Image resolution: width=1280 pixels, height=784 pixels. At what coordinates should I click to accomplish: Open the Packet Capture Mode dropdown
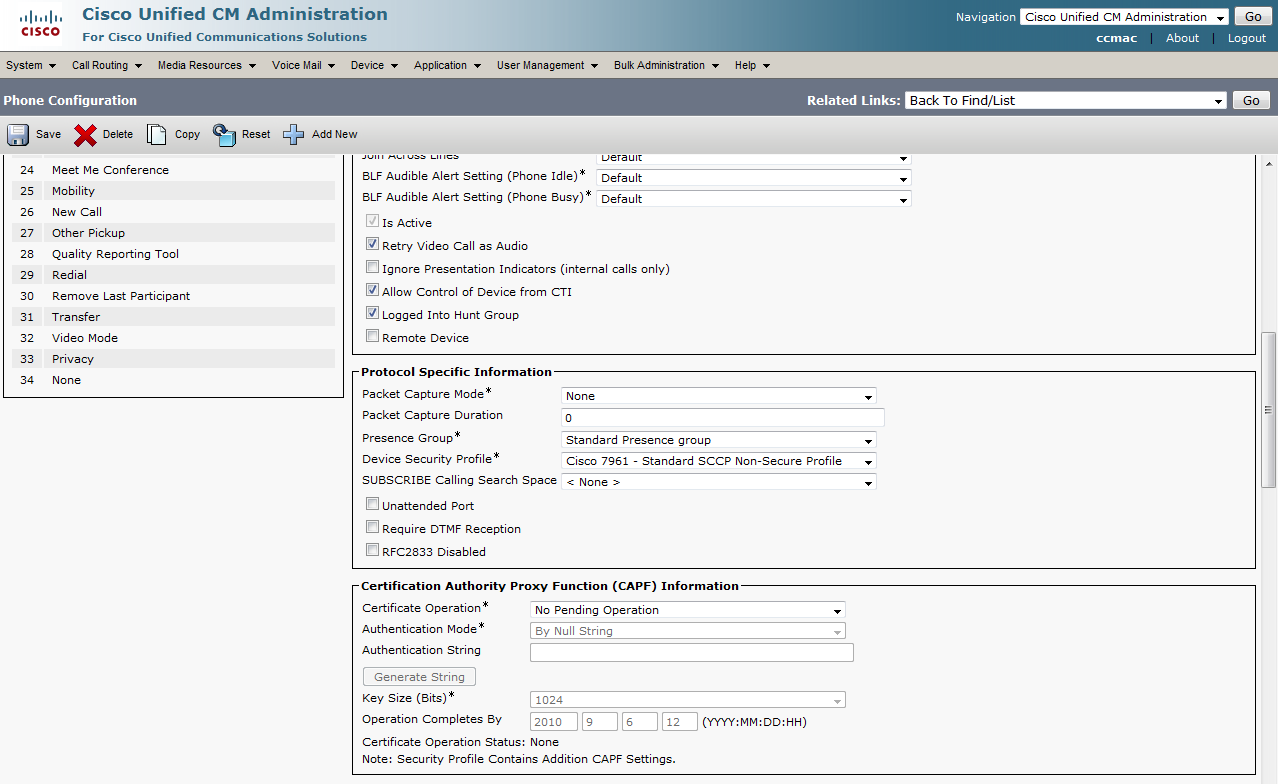[718, 396]
